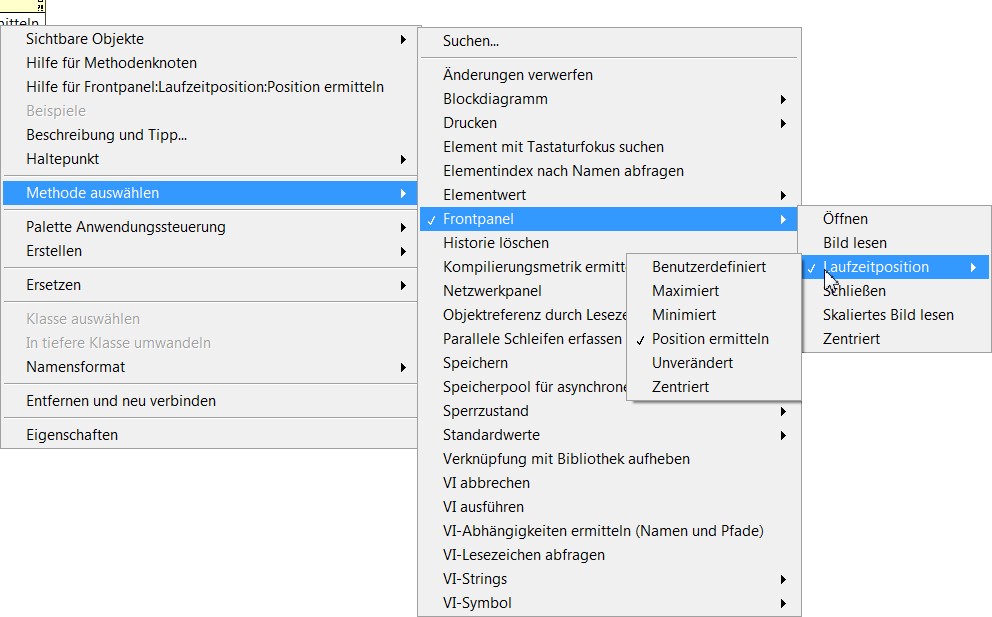The image size is (992, 617).
Task: Choose 'Benutzerdefiniert' position option
Action: click(709, 267)
